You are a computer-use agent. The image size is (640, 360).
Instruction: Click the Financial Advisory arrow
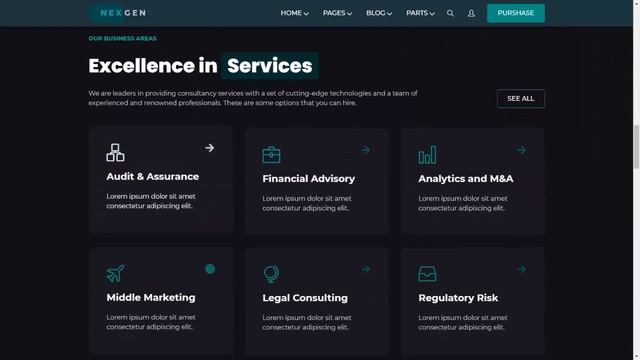[366, 150]
